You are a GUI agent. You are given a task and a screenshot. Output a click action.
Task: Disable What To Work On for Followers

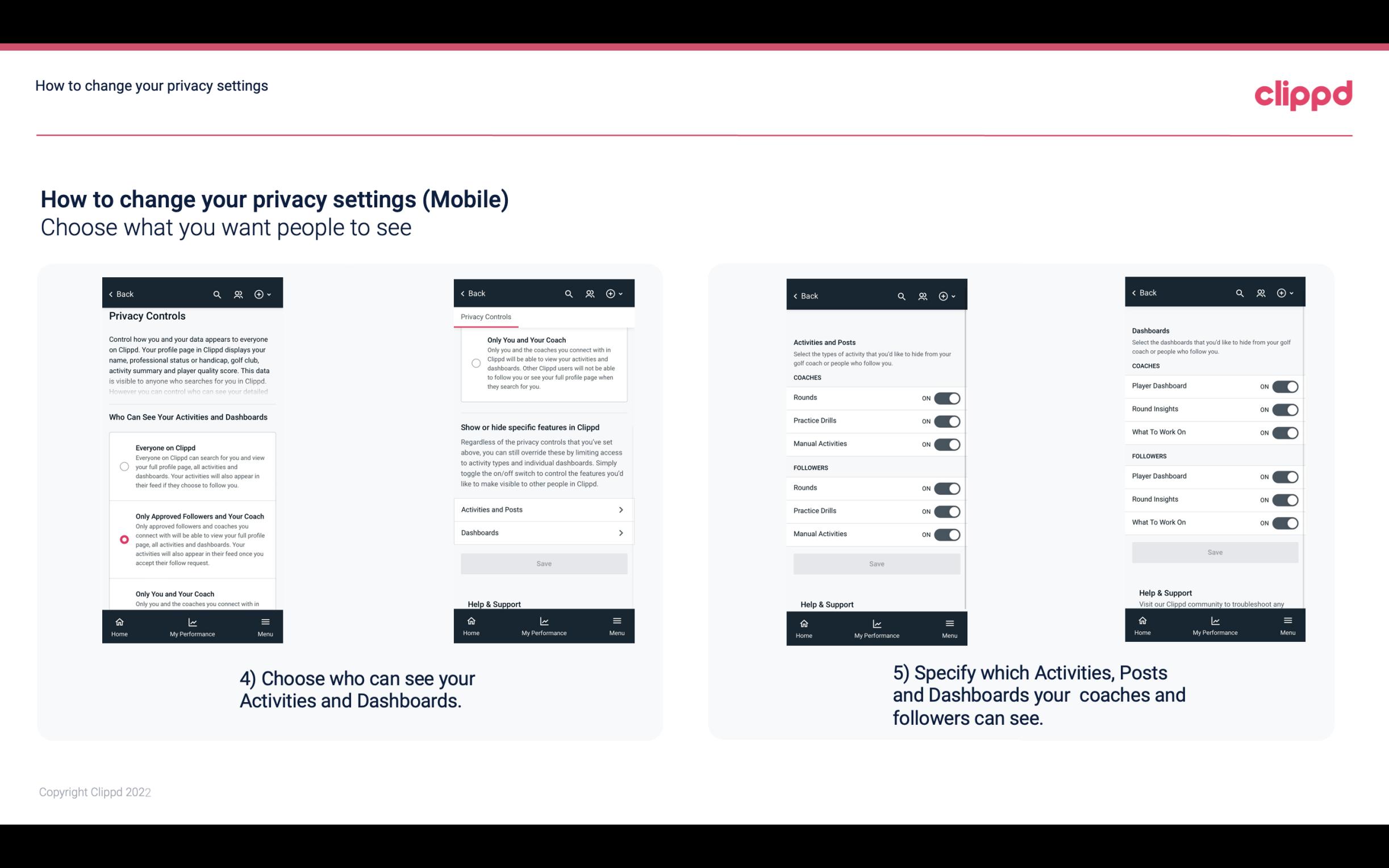[x=1285, y=522]
